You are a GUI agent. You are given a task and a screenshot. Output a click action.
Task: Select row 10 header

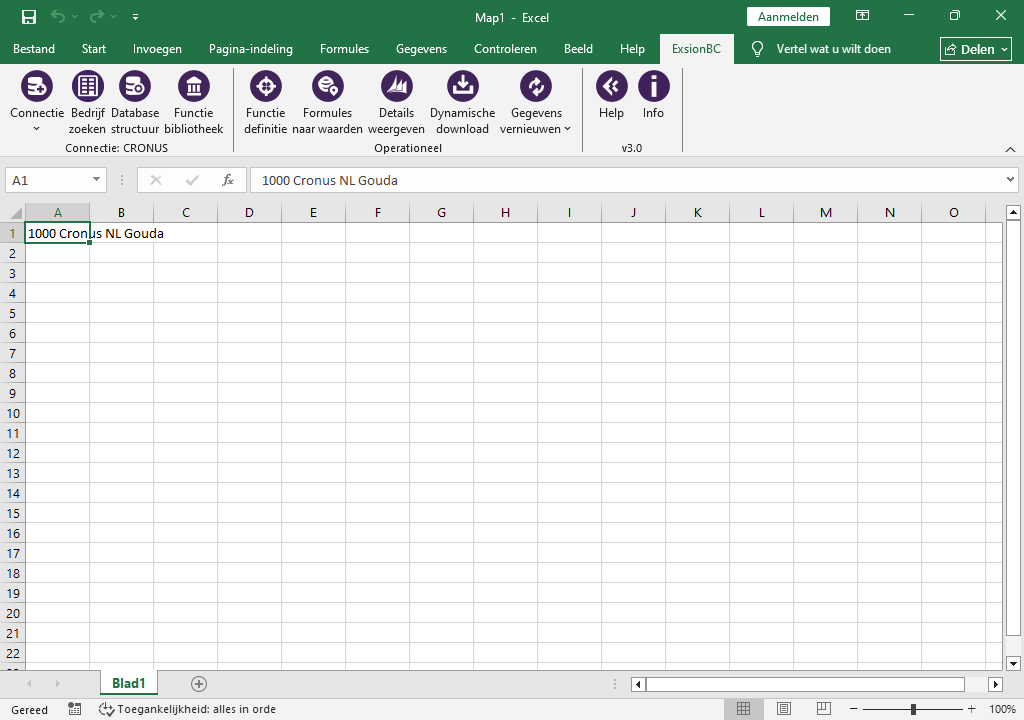[x=12, y=414]
